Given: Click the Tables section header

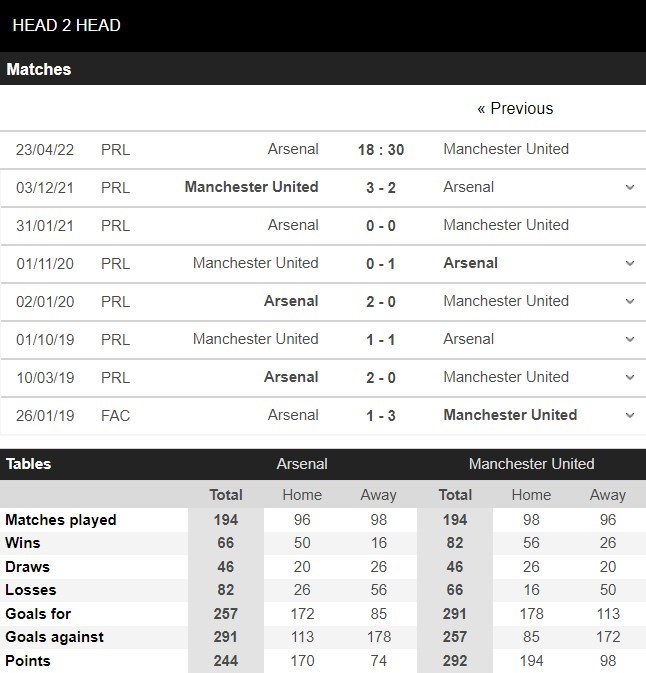Looking at the screenshot, I should coord(29,464).
